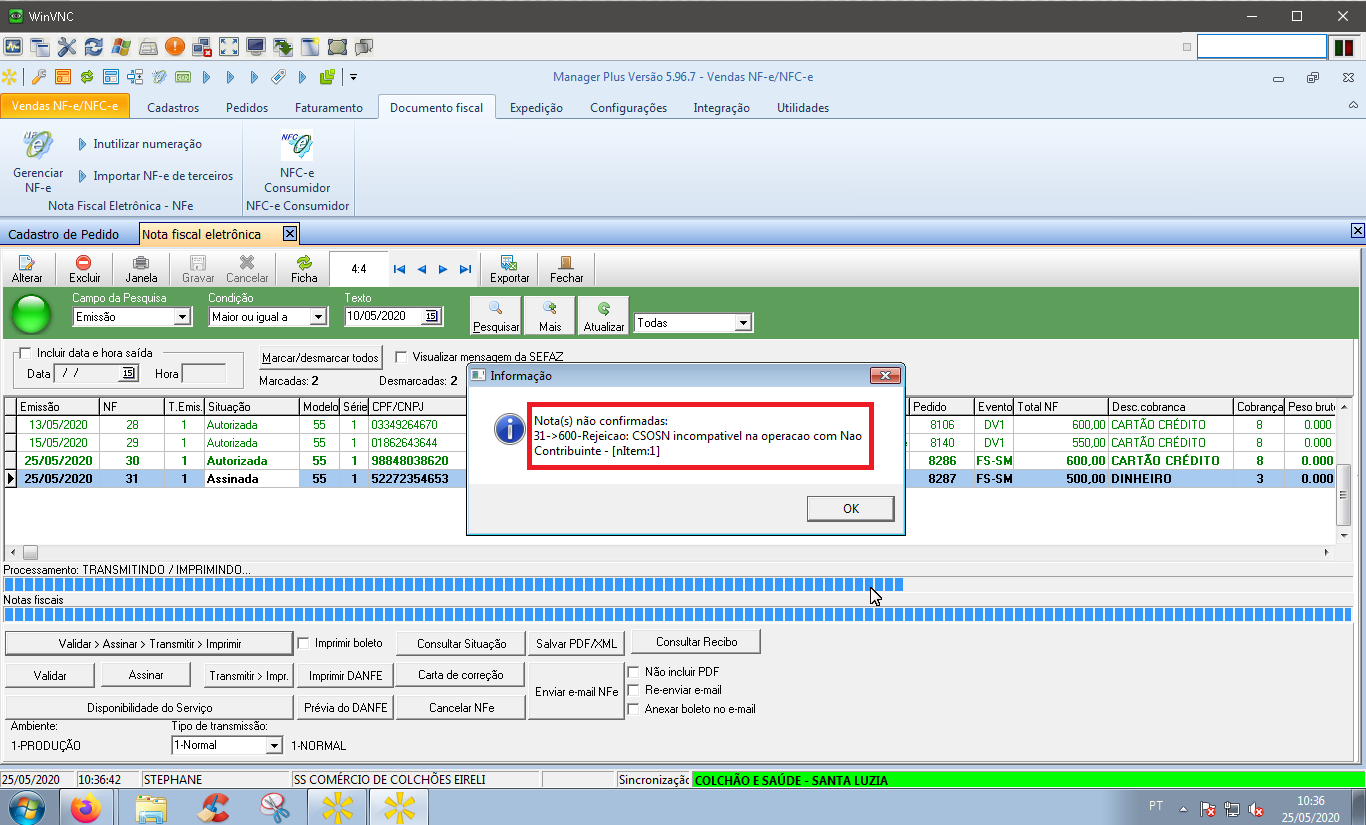Screen dimensions: 1366x825
Task: Click the Gerenciar NF-e icon
Action: click(x=37, y=148)
